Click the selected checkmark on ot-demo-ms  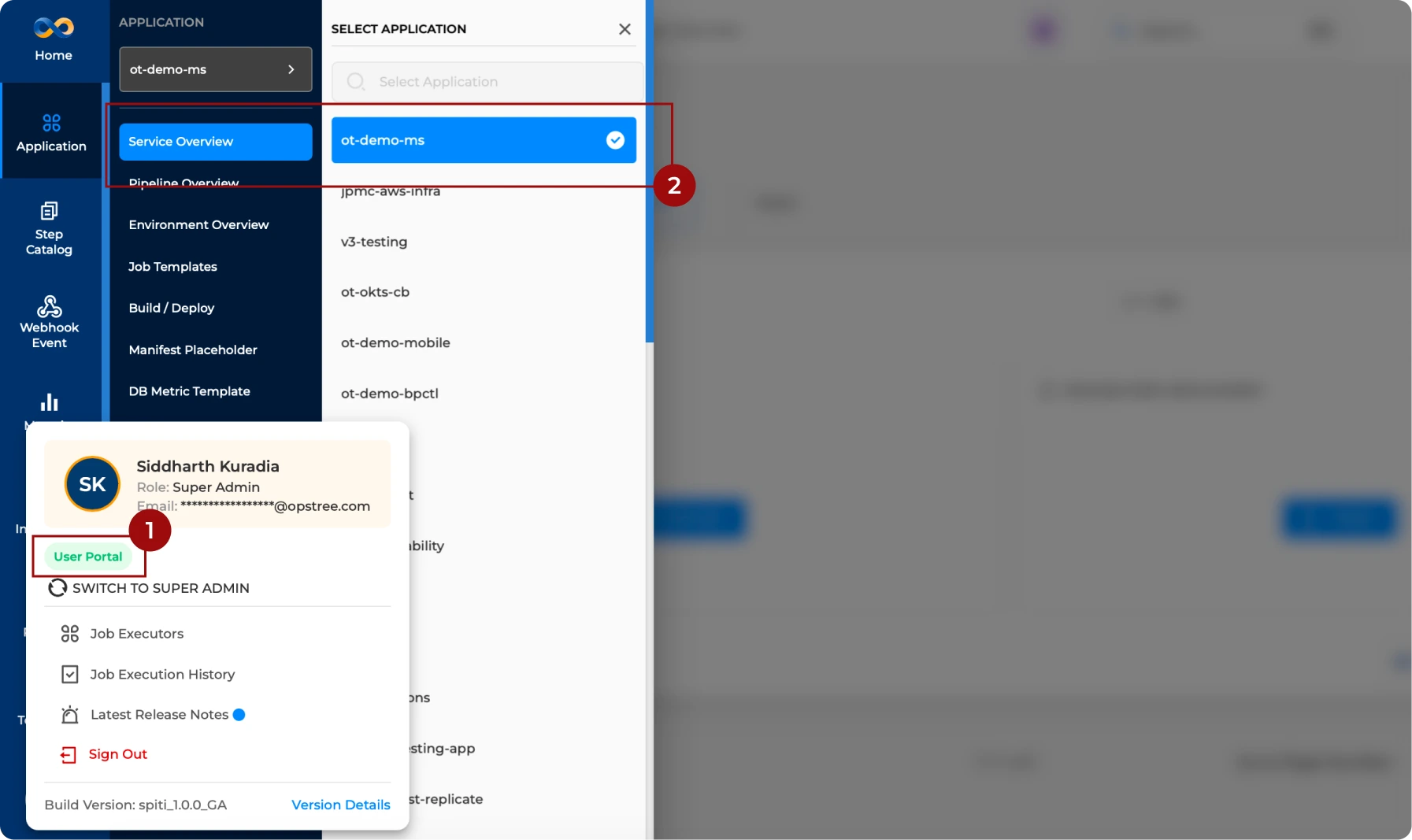point(615,140)
